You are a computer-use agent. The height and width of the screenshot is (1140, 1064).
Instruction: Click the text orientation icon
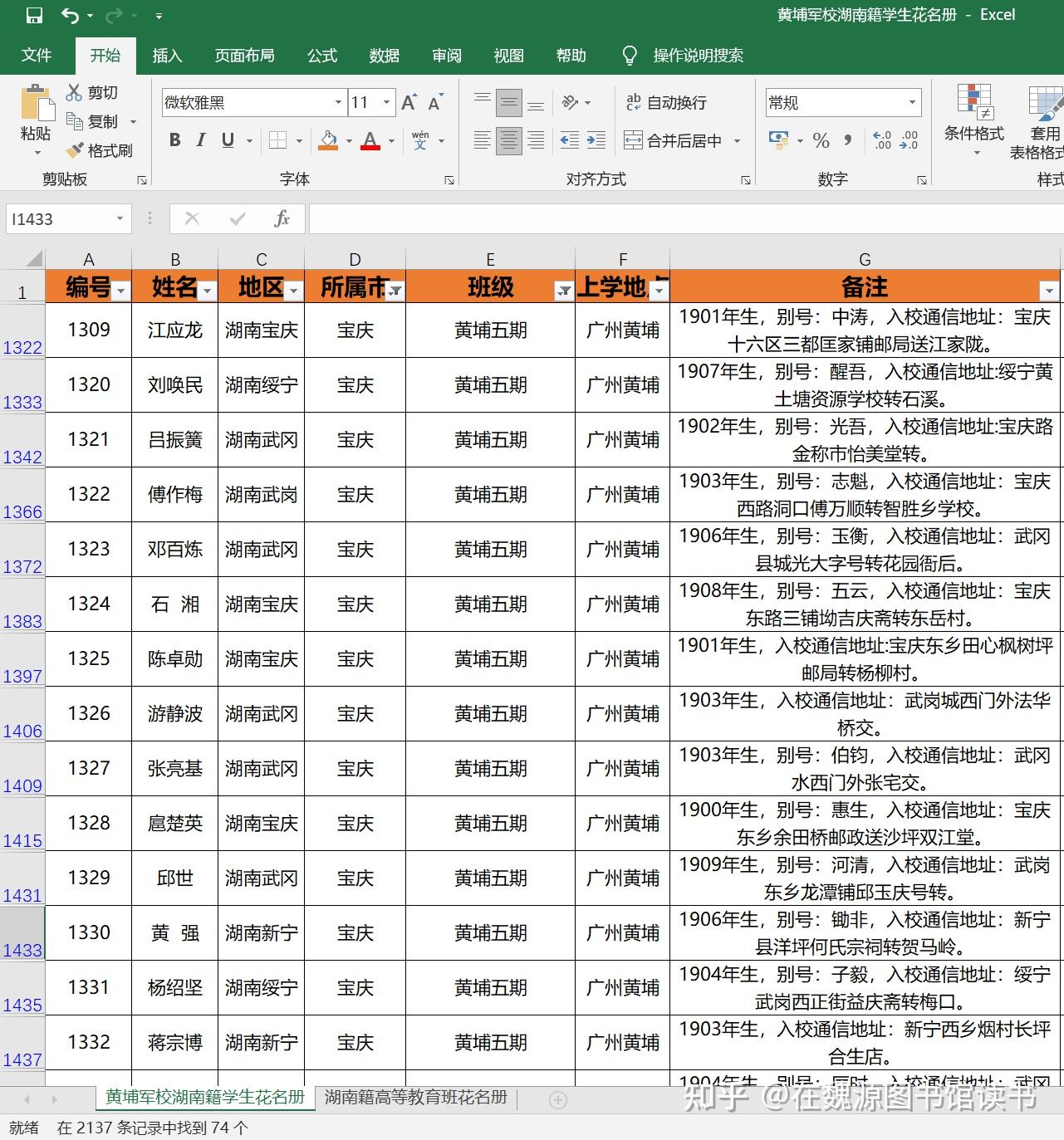[571, 102]
